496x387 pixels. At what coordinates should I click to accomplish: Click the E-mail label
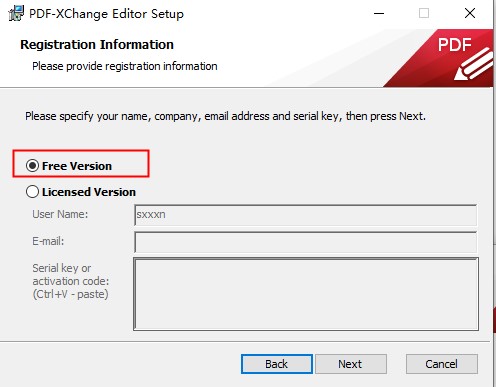(48, 241)
